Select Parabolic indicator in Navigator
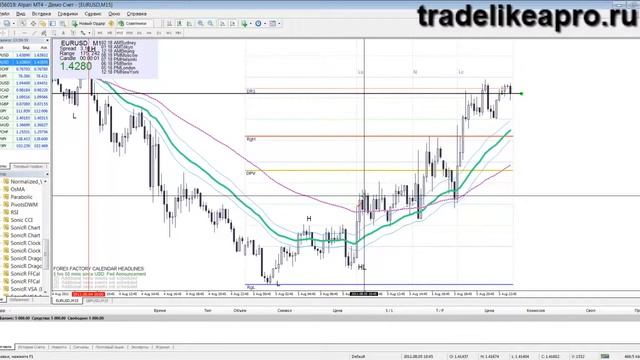640x360 pixels. (21, 197)
